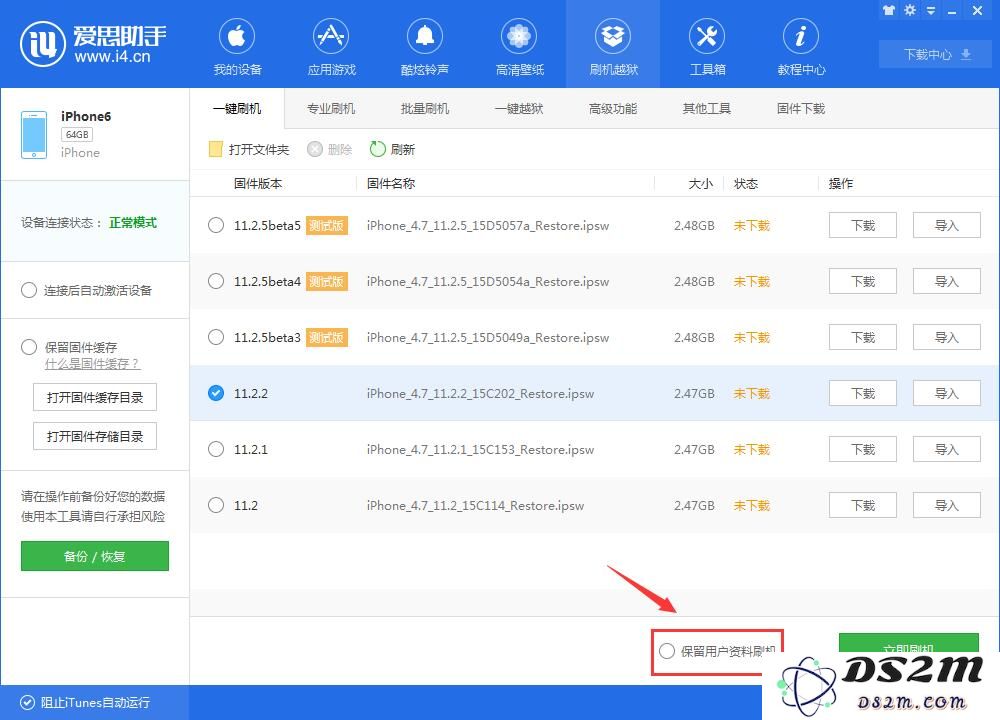Screen dimensions: 1000x720
Task: Click the yellow 打开文件夹 folder icon
Action: (216, 149)
